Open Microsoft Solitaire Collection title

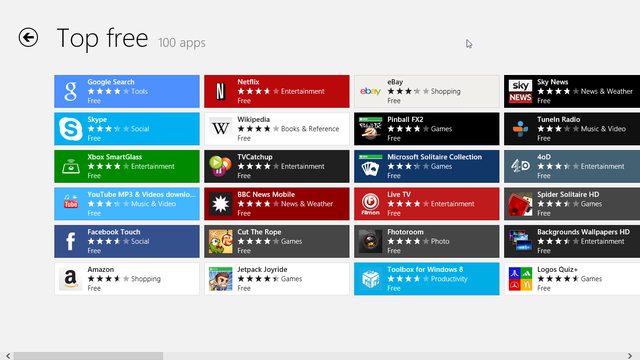coord(434,157)
